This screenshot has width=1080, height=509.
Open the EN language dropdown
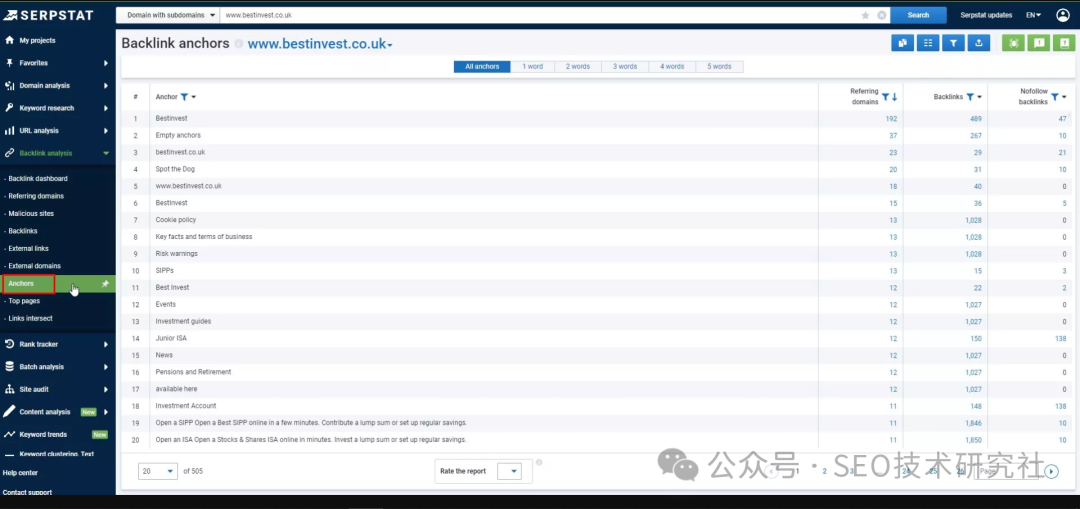[1033, 15]
